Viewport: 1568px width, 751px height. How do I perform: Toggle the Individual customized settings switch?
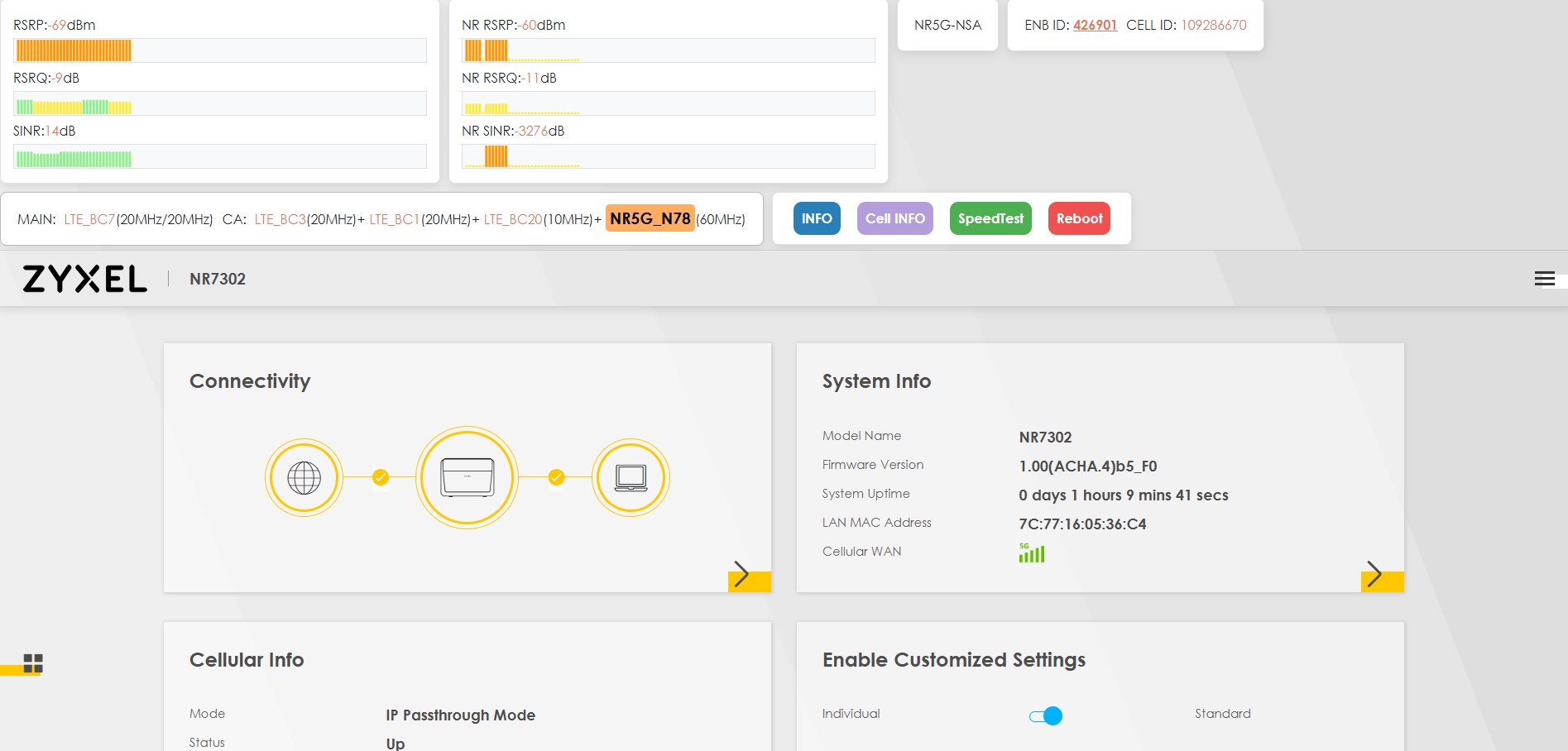(1046, 715)
